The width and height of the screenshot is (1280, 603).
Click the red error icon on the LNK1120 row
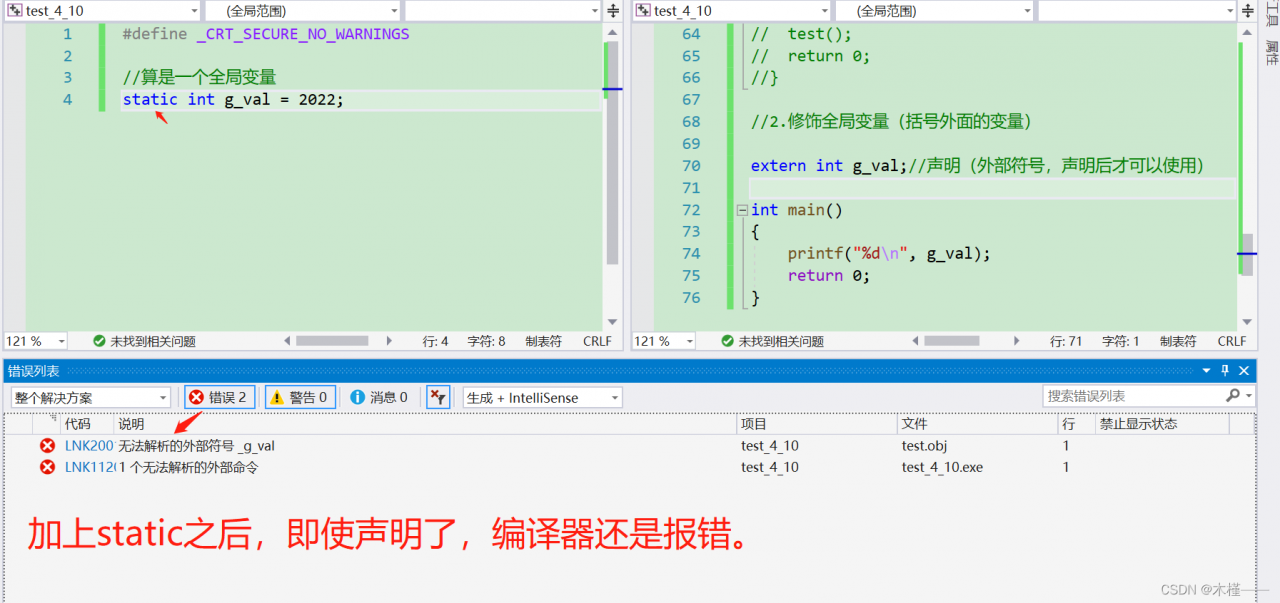click(47, 467)
